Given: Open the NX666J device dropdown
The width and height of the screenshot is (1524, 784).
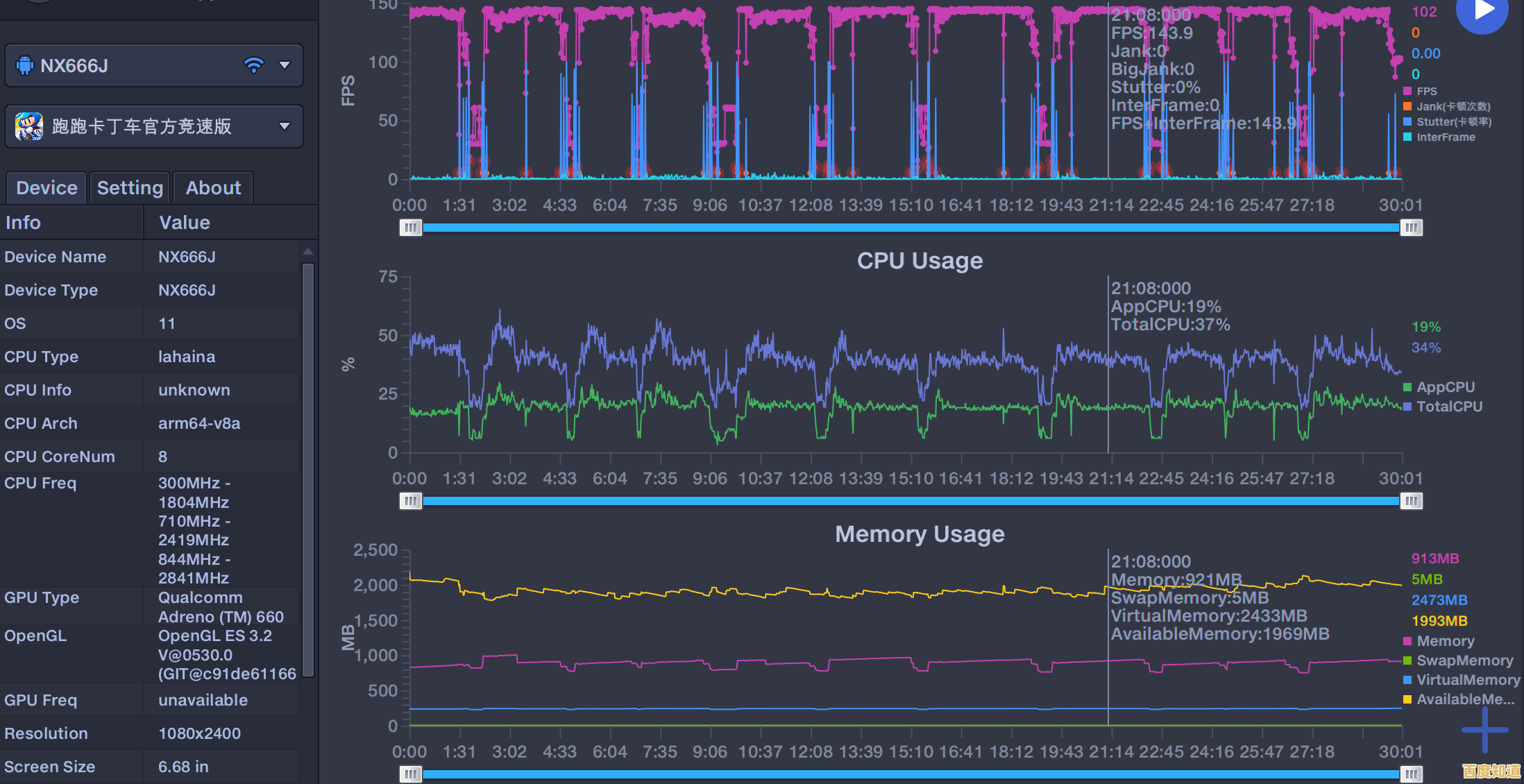Looking at the screenshot, I should tap(284, 65).
